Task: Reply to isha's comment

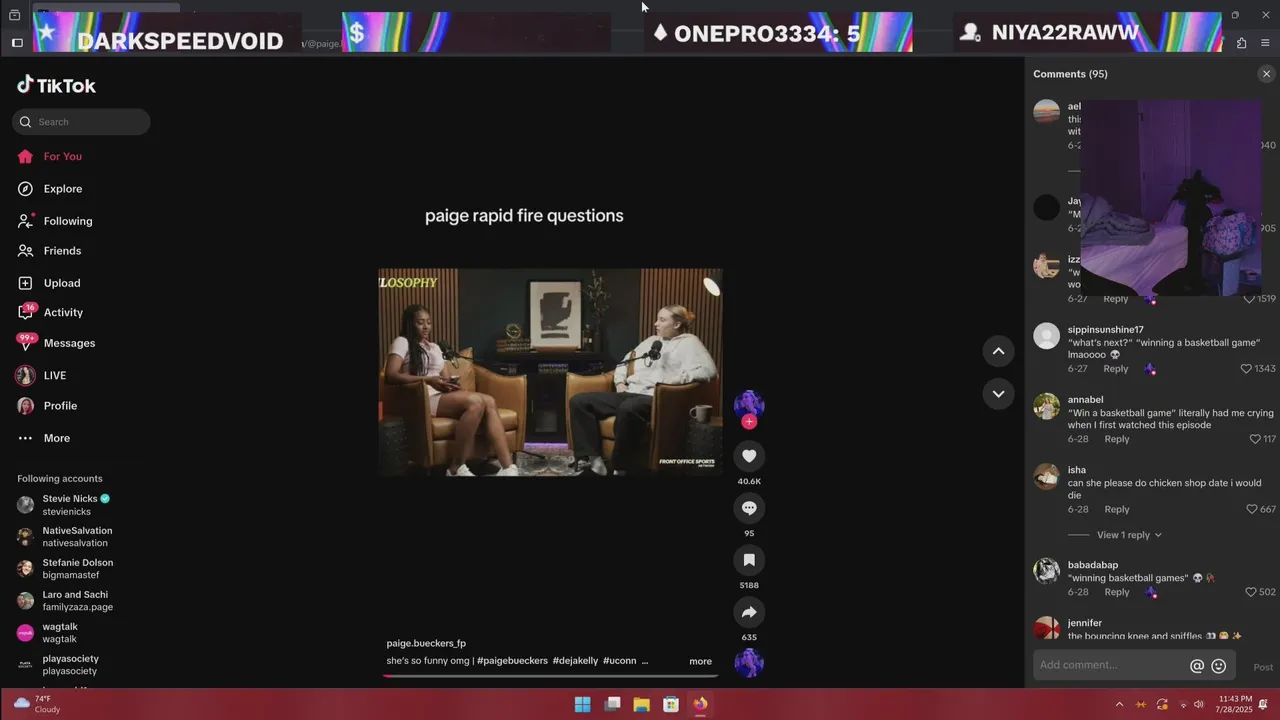Action: (x=1117, y=509)
